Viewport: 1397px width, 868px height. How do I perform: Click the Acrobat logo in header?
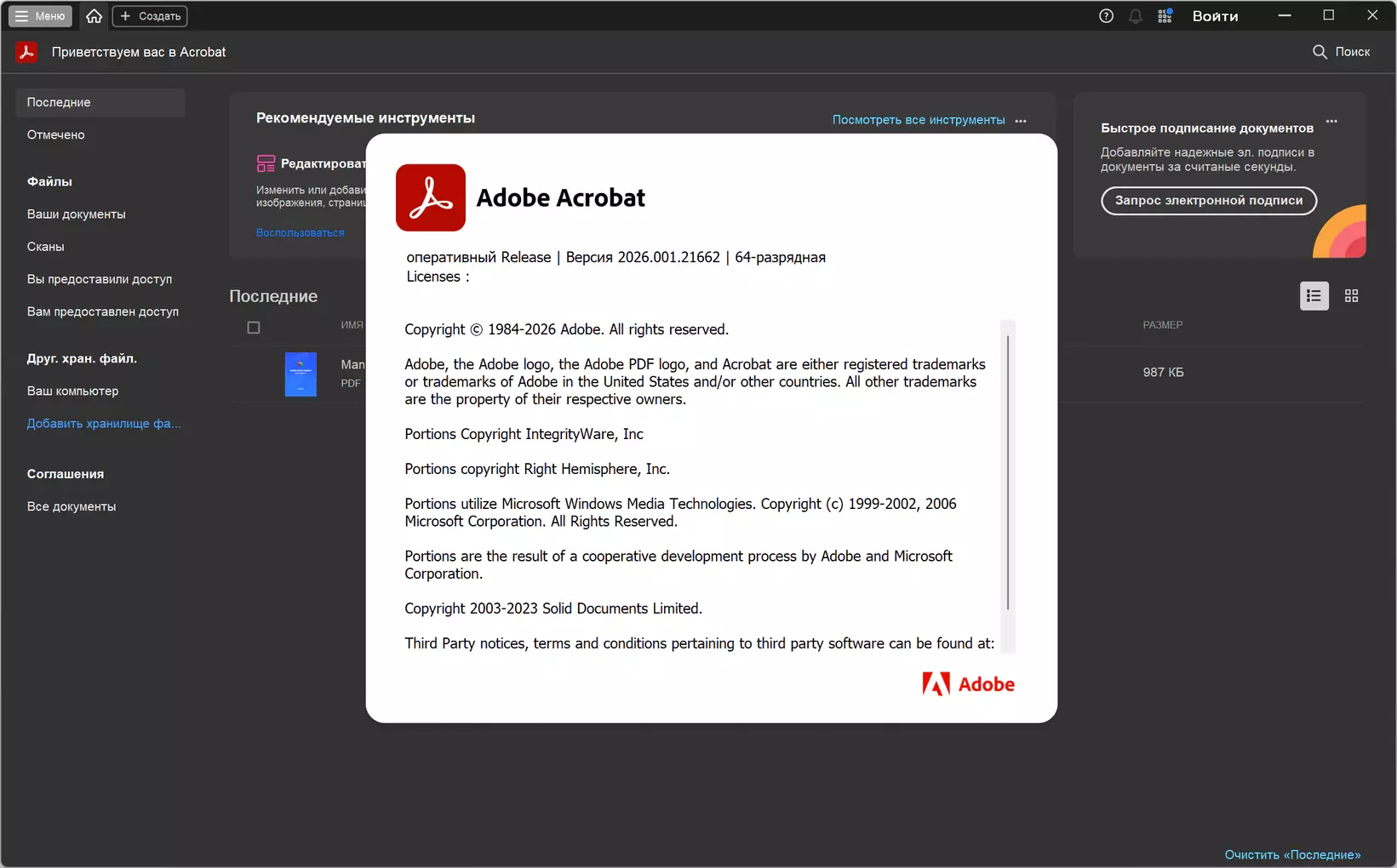pyautogui.click(x=26, y=52)
